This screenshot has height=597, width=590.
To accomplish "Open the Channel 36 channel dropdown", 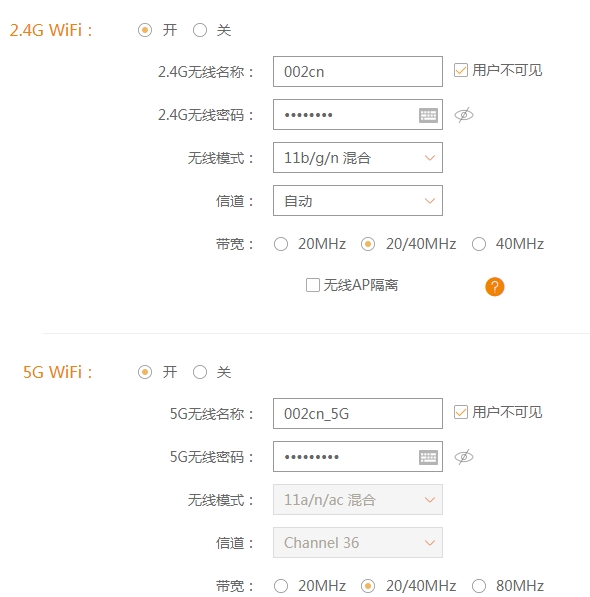I will coord(358,543).
